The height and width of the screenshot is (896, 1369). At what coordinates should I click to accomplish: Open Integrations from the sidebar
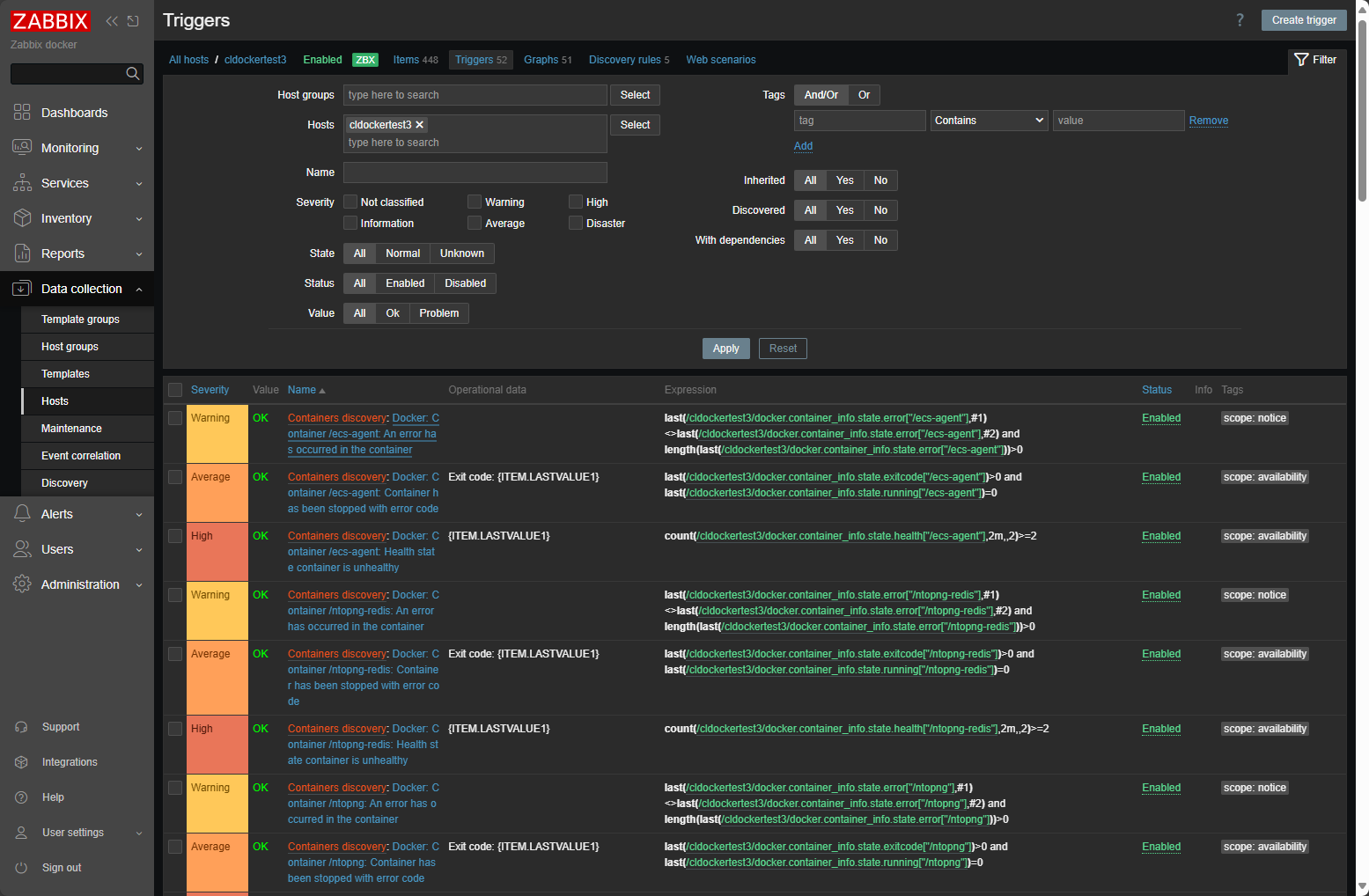pyautogui.click(x=69, y=762)
